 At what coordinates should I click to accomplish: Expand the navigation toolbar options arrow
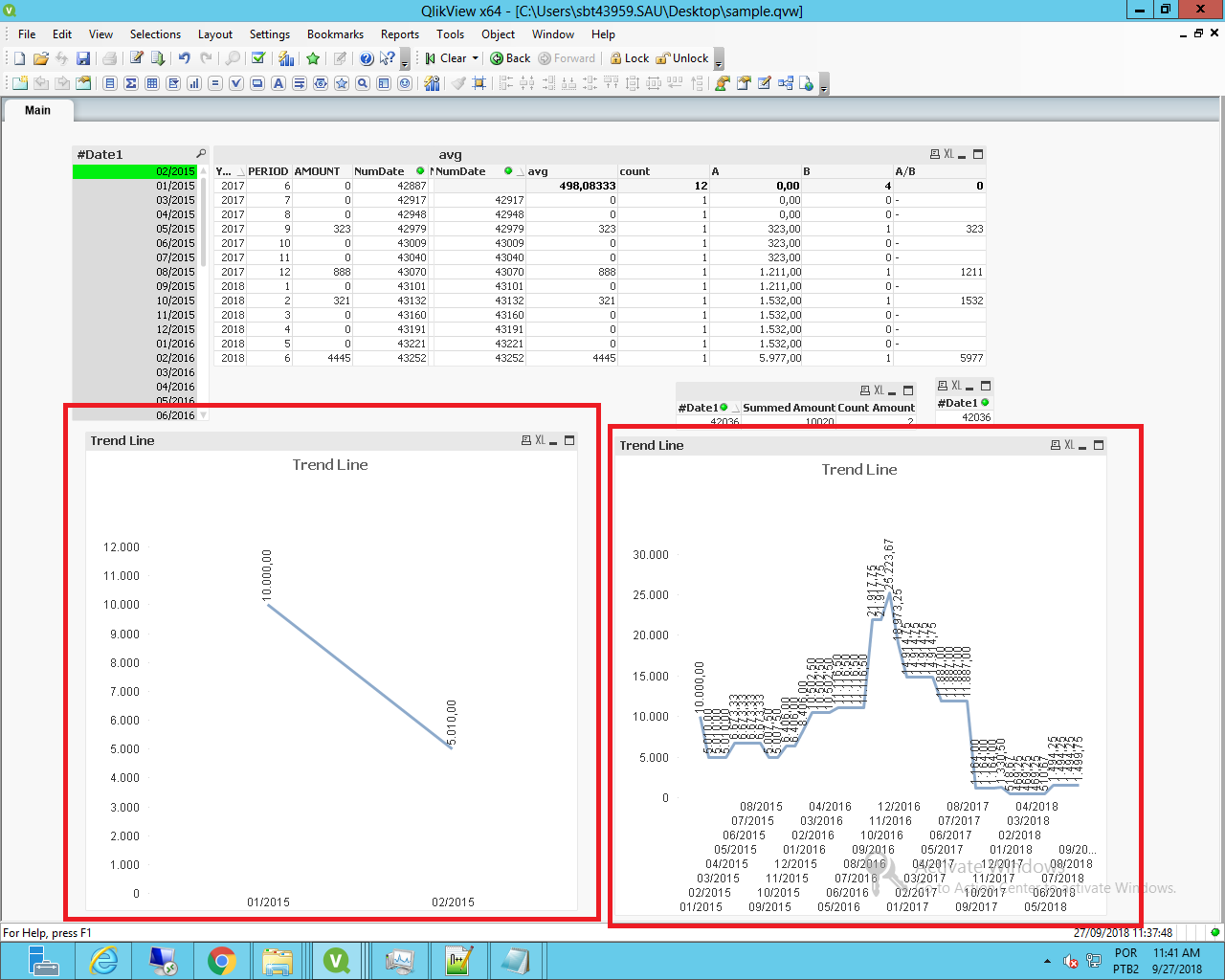click(719, 61)
